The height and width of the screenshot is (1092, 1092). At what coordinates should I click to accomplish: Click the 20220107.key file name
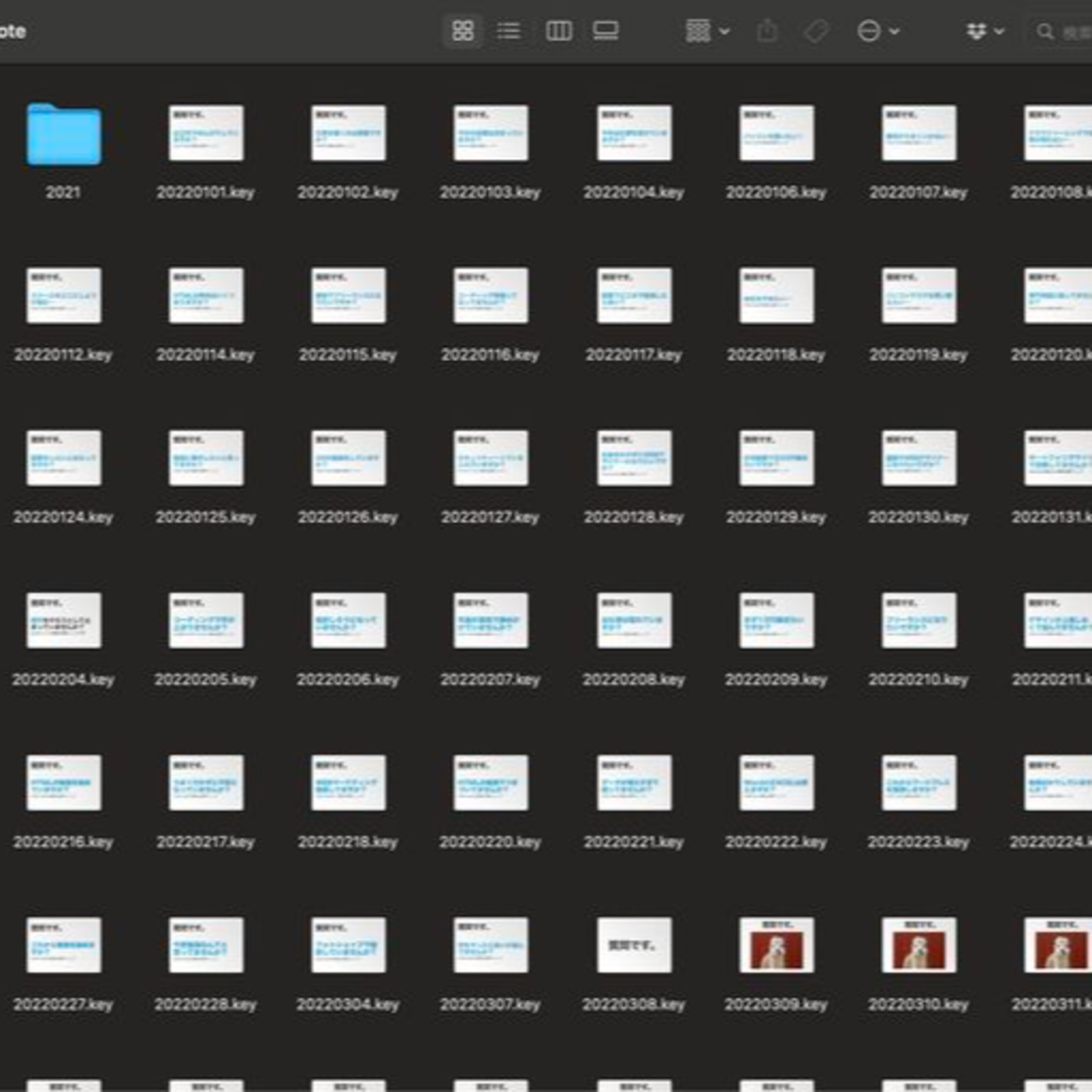(x=919, y=193)
